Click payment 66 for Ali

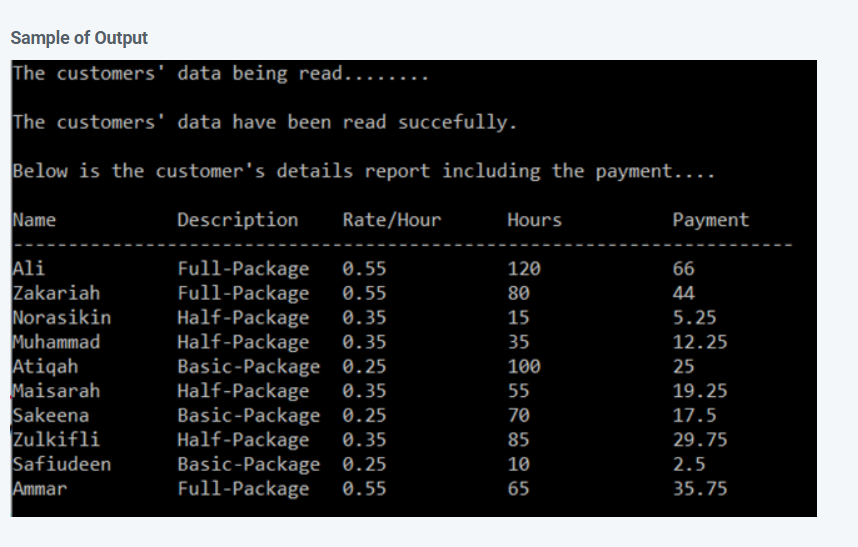point(684,269)
